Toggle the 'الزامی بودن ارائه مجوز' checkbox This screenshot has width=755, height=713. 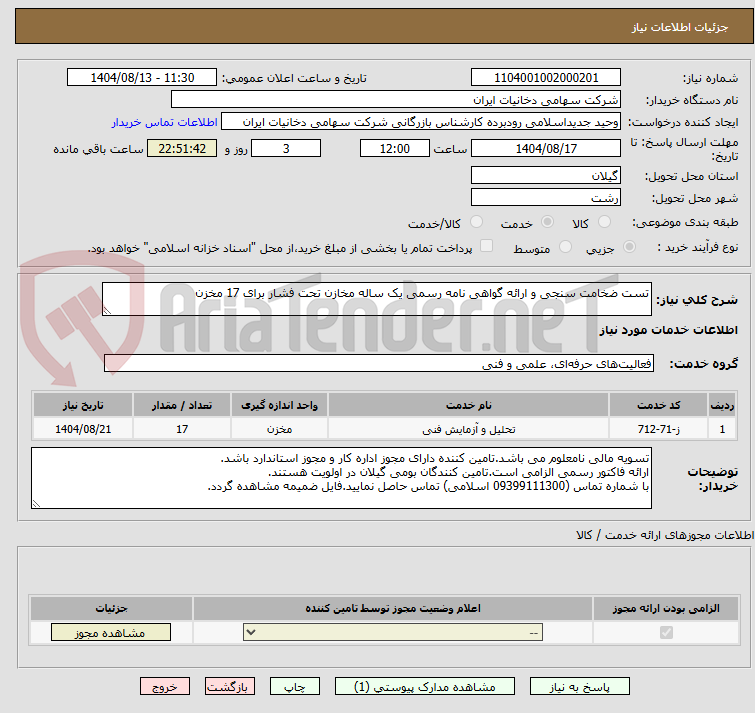[668, 633]
